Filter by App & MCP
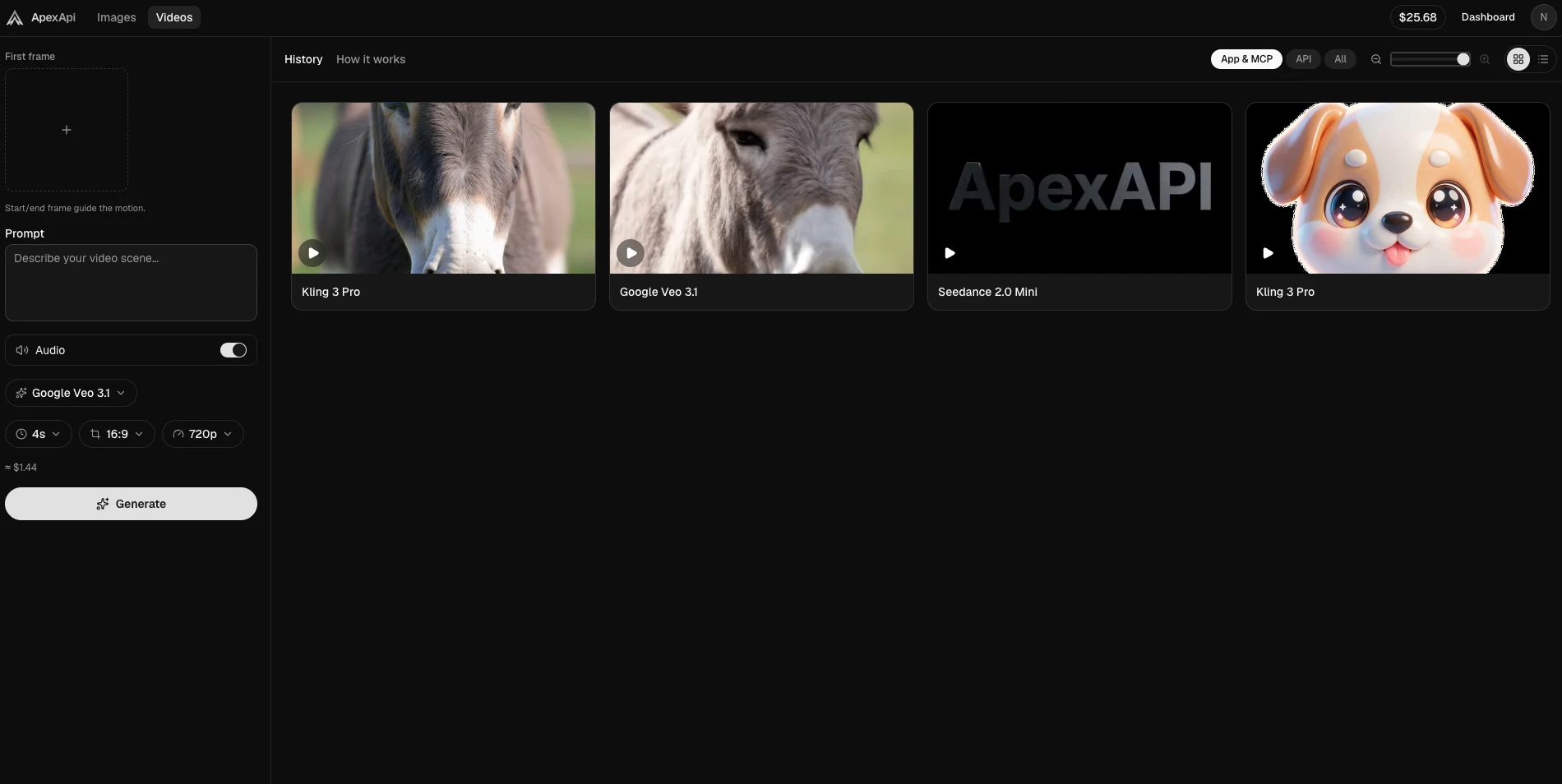 pyautogui.click(x=1246, y=59)
